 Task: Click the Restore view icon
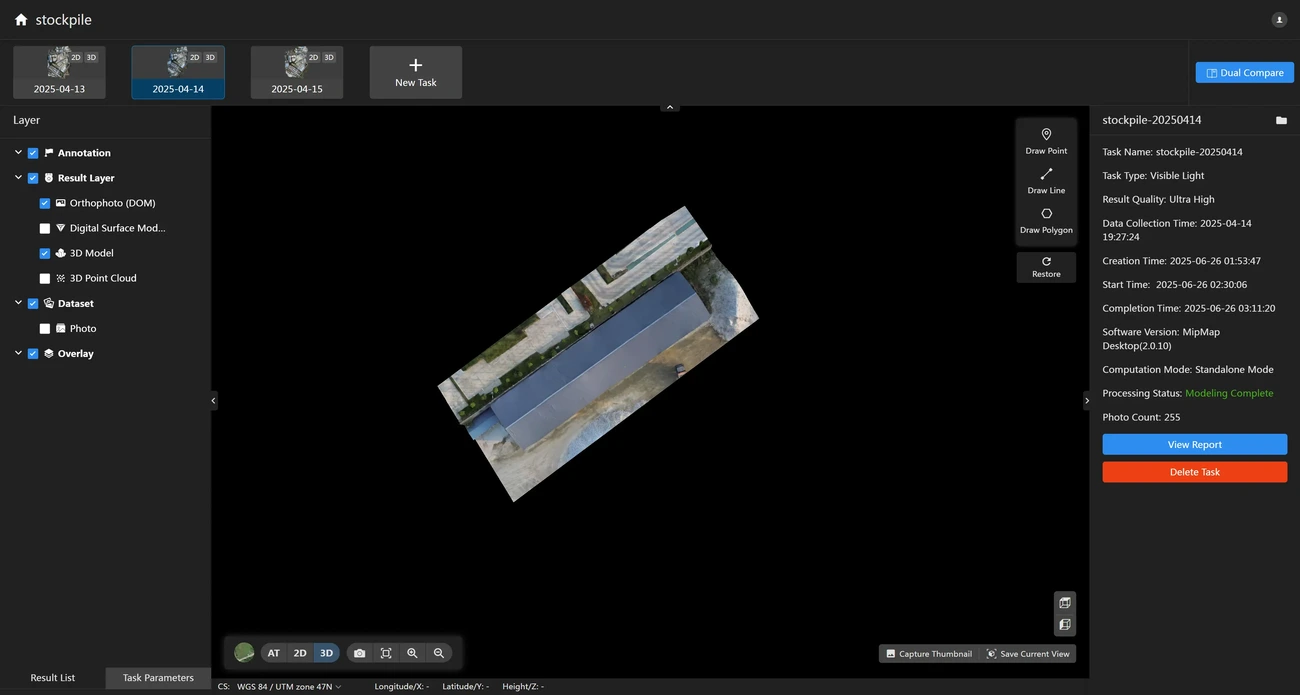click(x=1046, y=267)
